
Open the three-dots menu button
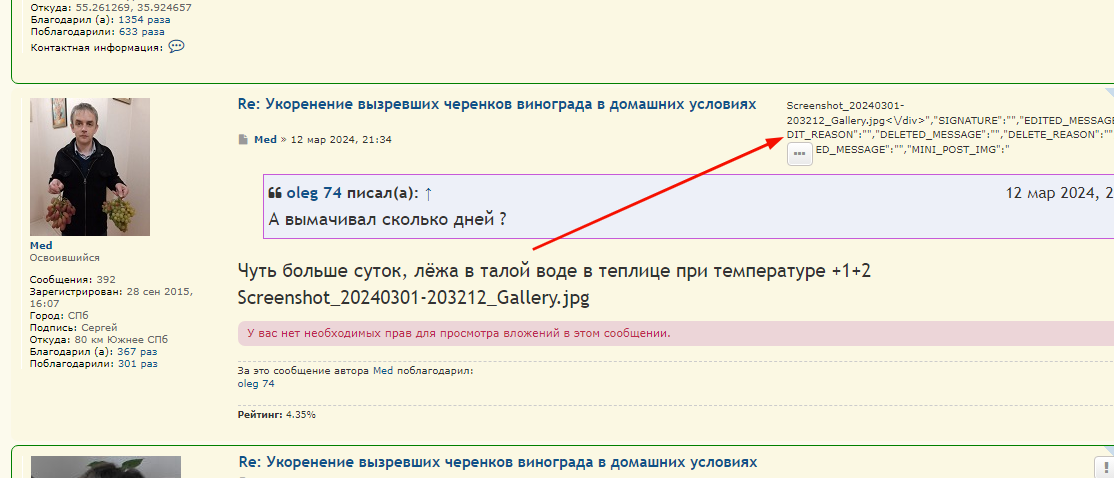(800, 153)
